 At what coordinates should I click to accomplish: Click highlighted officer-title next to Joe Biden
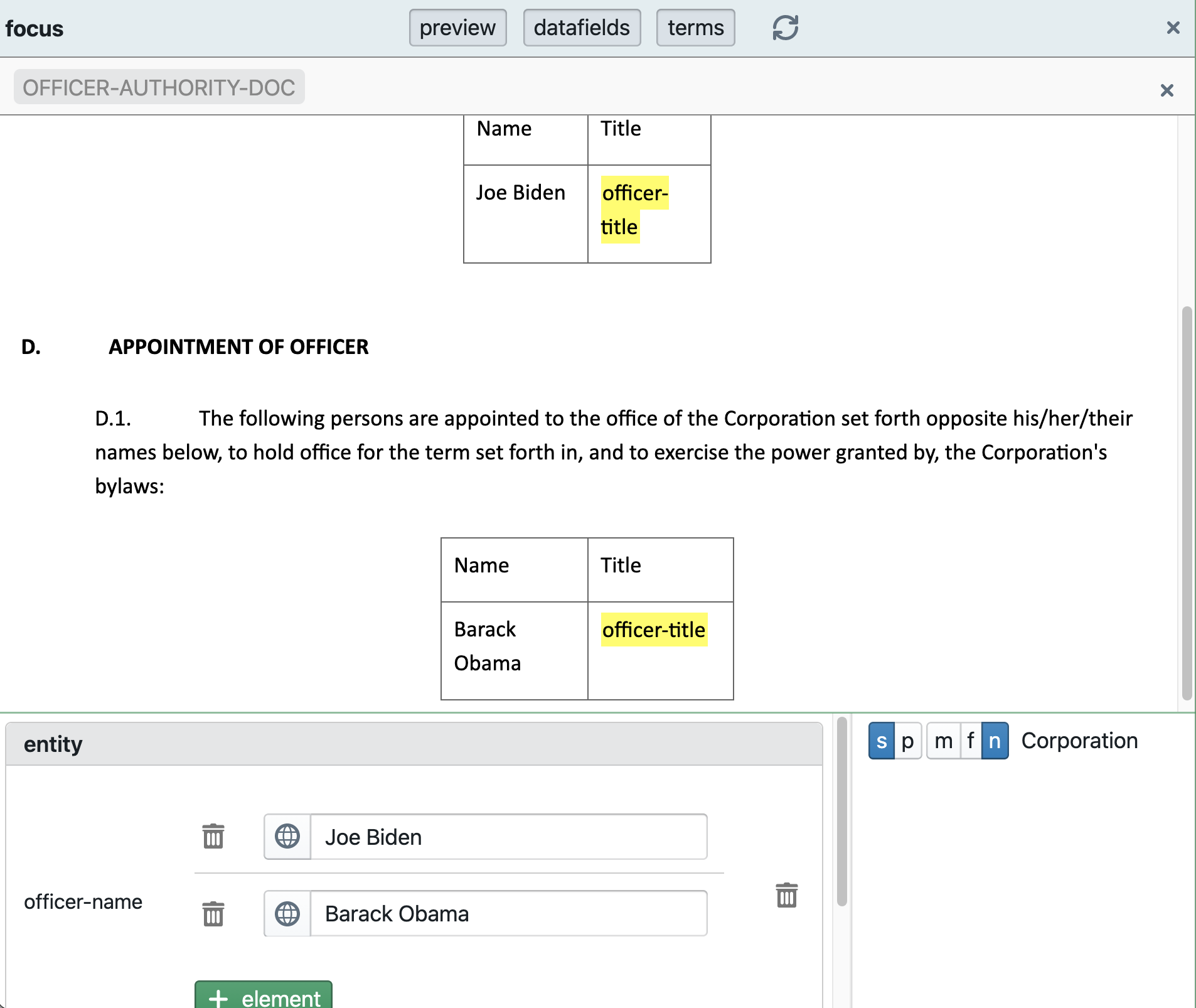coord(634,210)
